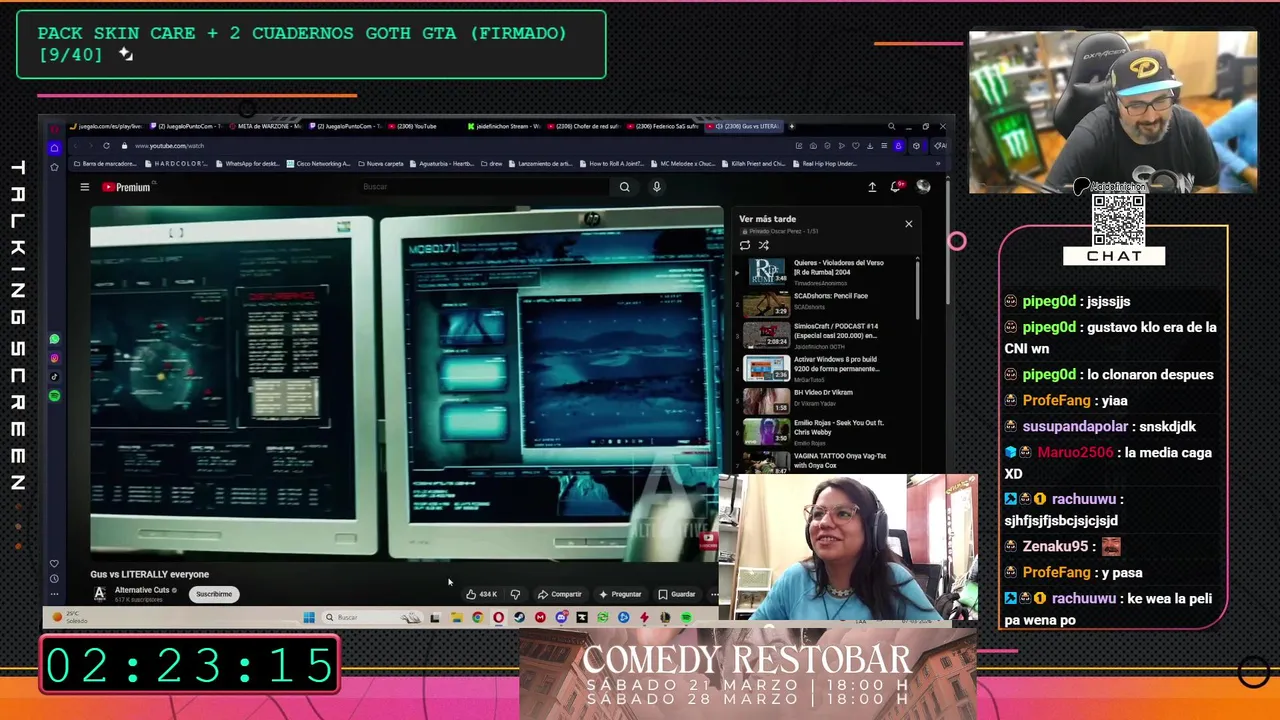
Task: Click the Ver más tarde playlist title
Action: pyautogui.click(x=767, y=219)
